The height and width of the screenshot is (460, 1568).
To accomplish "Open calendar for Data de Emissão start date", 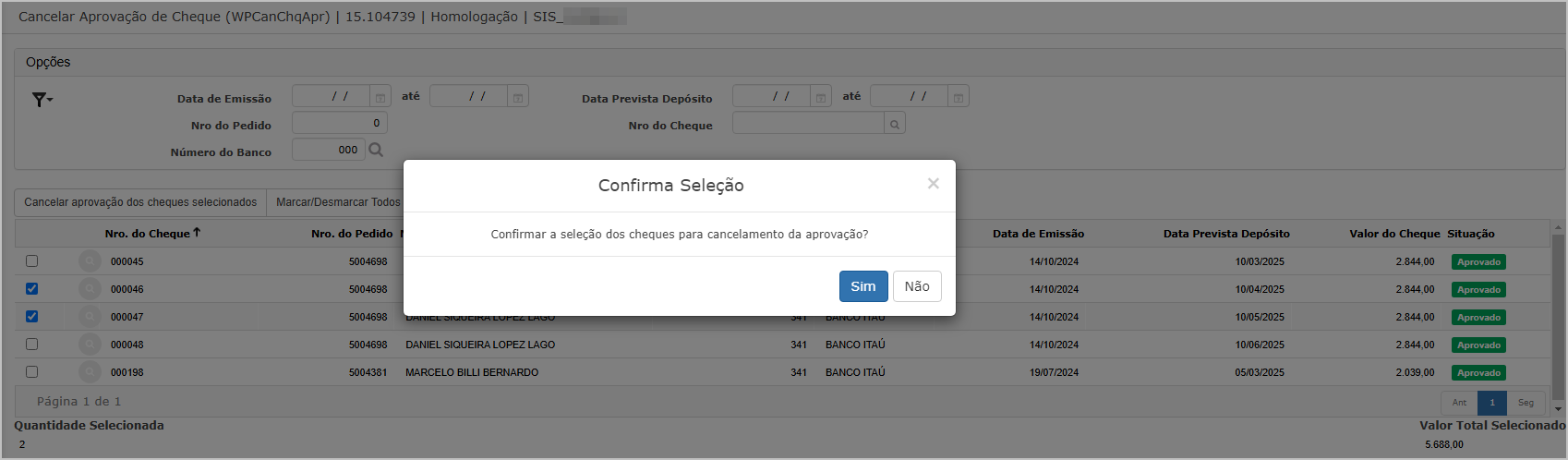I will pos(380,97).
